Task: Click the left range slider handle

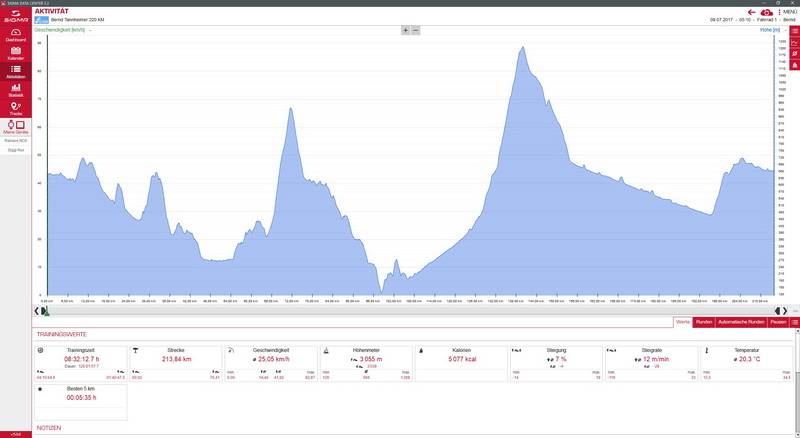Action: pos(46,311)
